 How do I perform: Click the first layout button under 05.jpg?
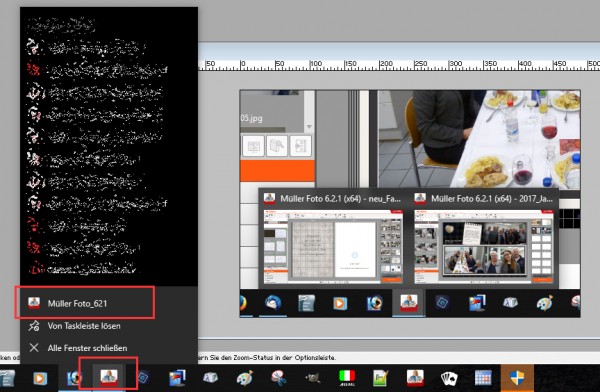point(253,145)
